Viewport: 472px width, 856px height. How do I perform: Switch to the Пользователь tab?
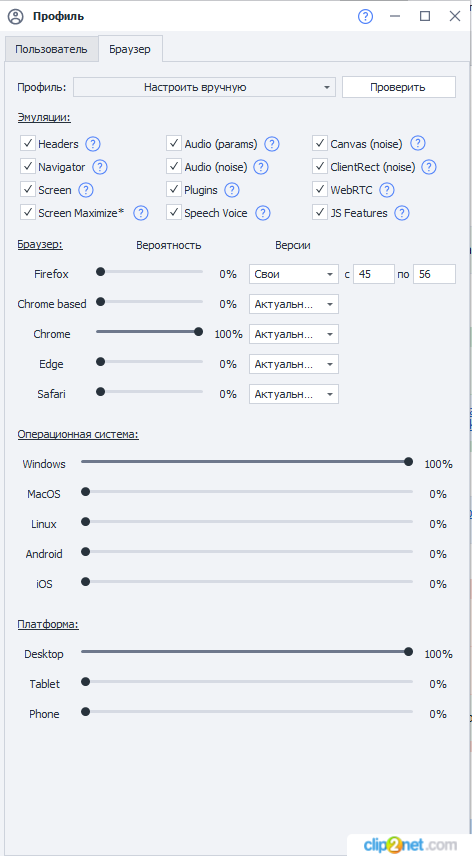[51, 49]
